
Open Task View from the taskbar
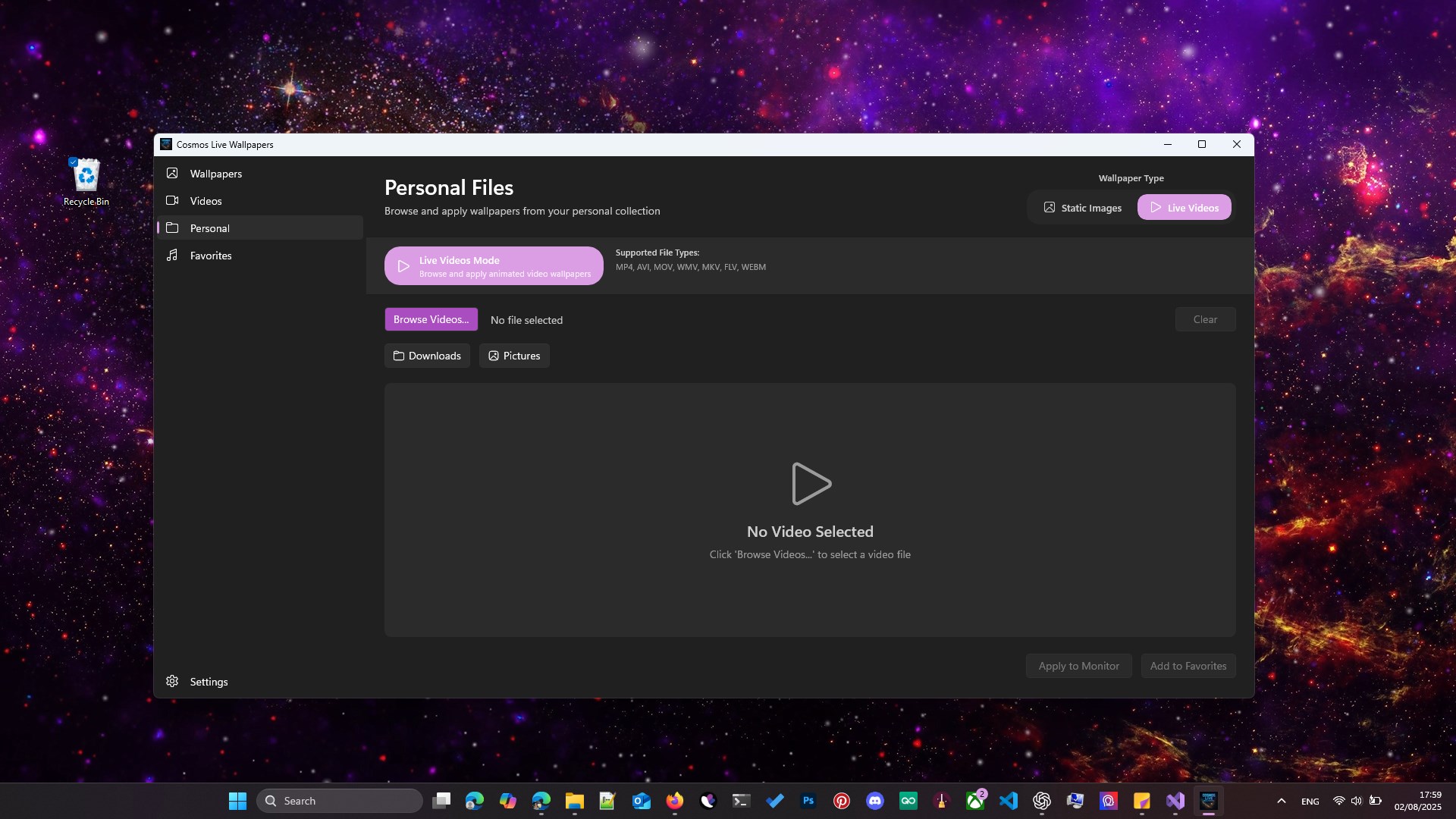pyautogui.click(x=441, y=801)
